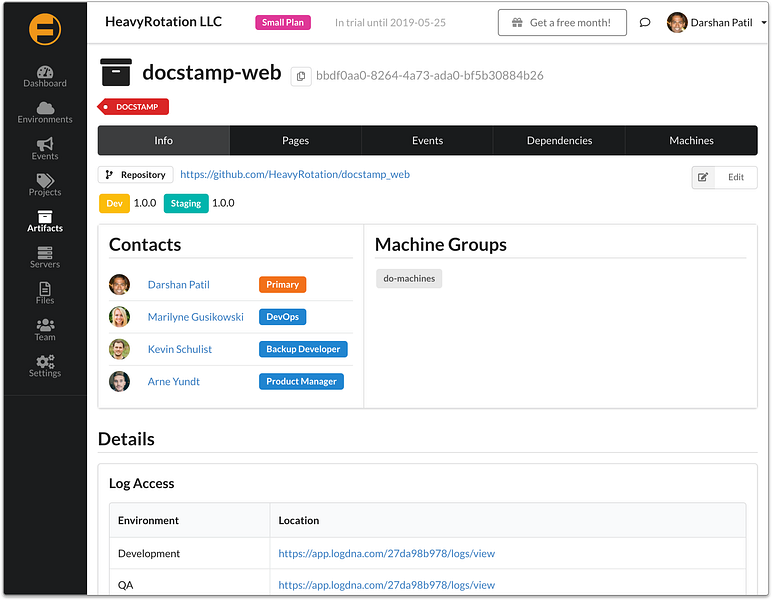The width and height of the screenshot is (772, 600).
Task: Open the Dashboard sidebar icon
Action: click(45, 72)
